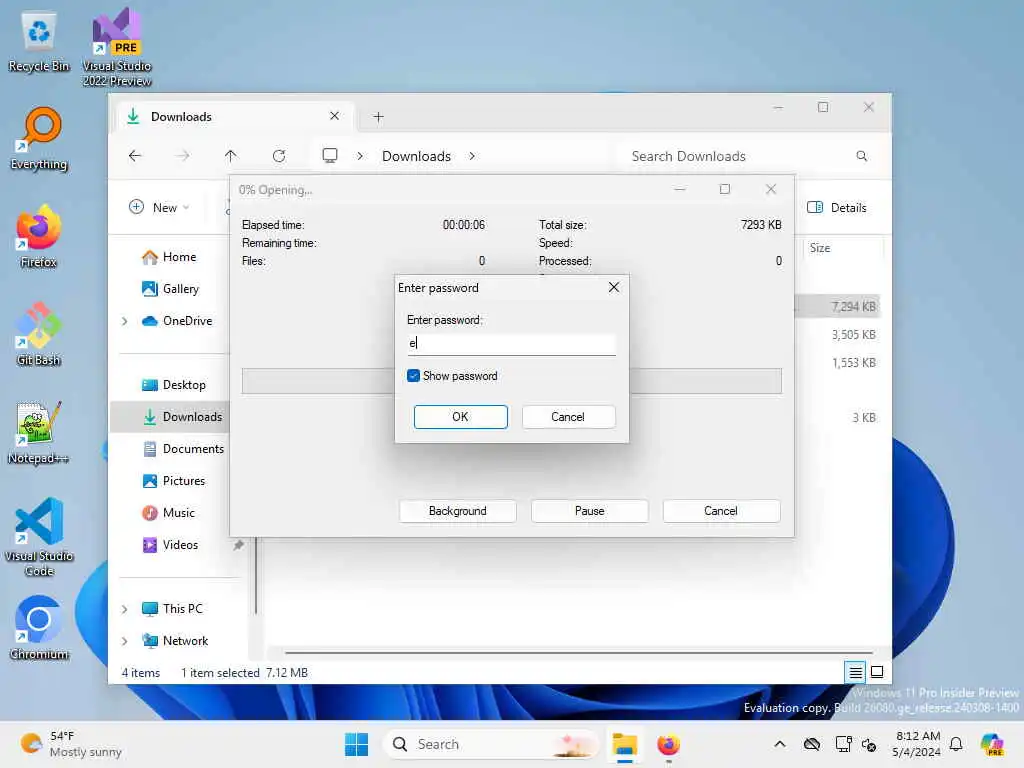Pause the archive opening operation
1024x768 pixels.
tap(589, 511)
